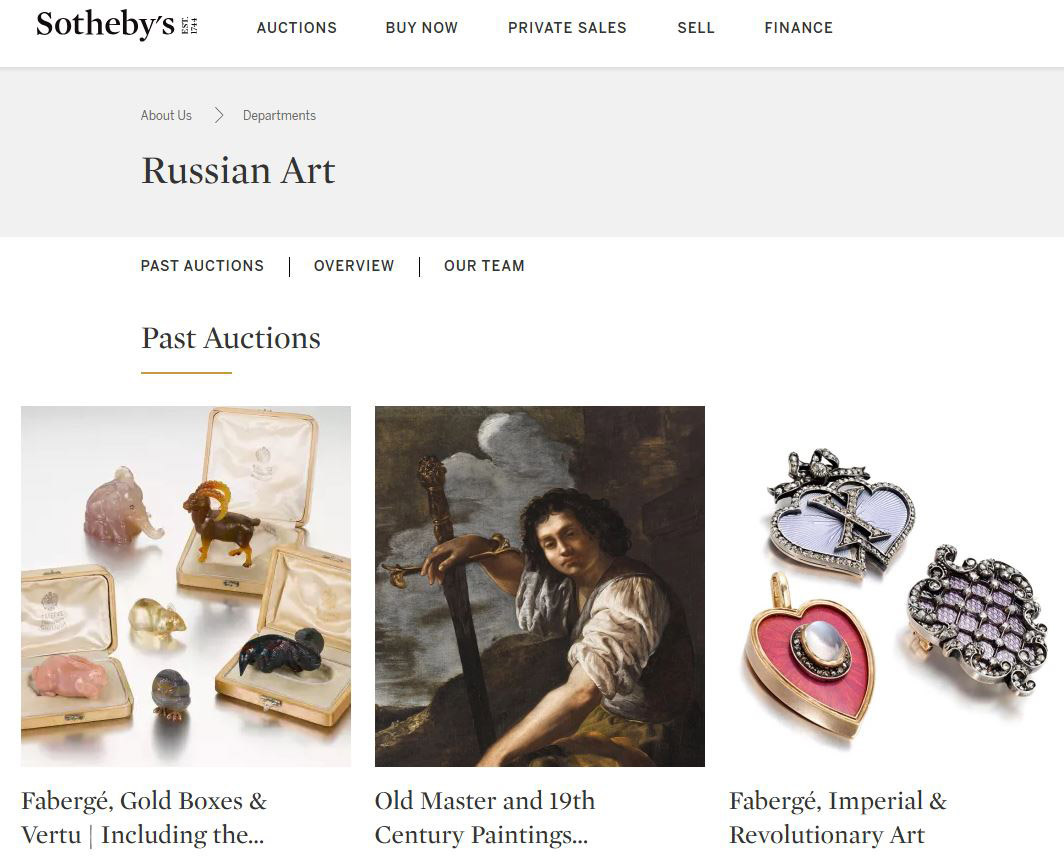This screenshot has width=1064, height=861.
Task: Open the AUCTIONS menu
Action: pos(296,28)
